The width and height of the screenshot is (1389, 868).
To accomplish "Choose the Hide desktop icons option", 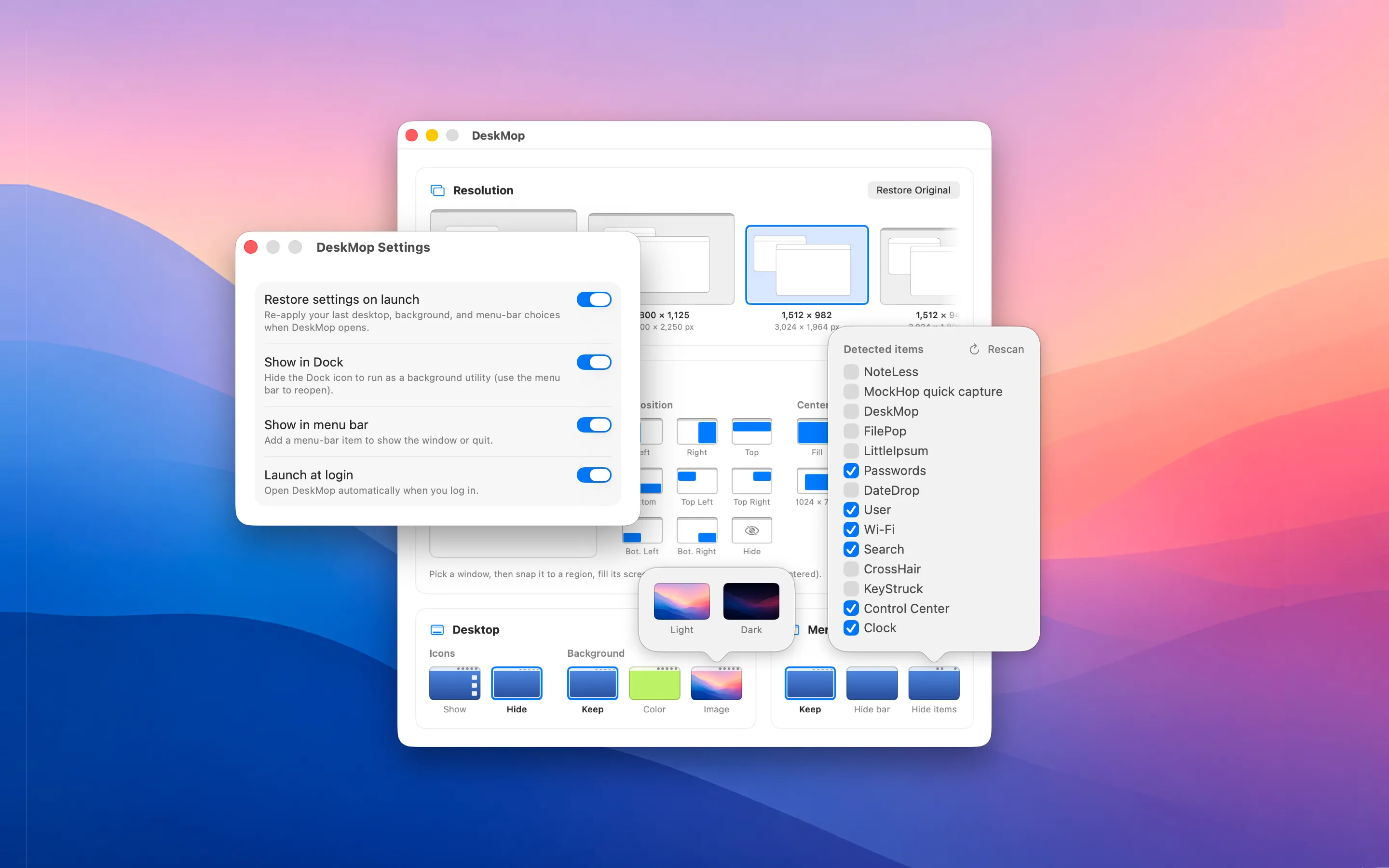I will click(517, 683).
